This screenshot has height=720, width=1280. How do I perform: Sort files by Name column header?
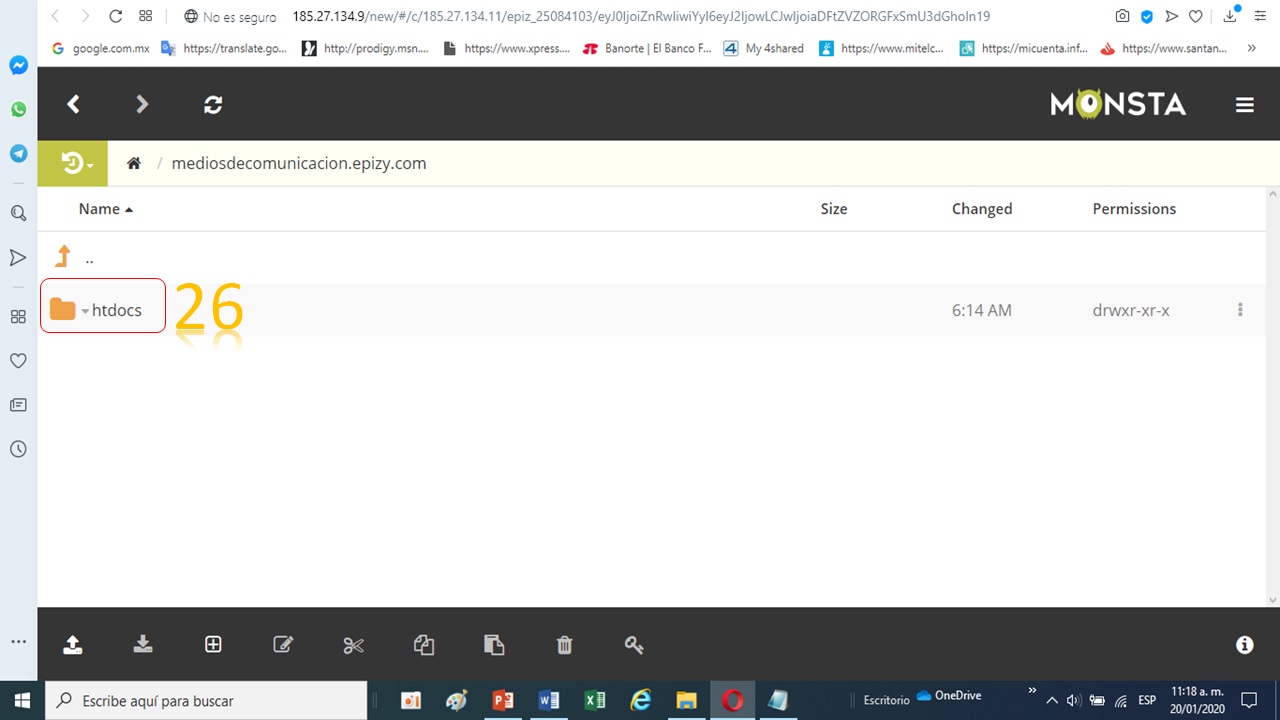point(99,209)
